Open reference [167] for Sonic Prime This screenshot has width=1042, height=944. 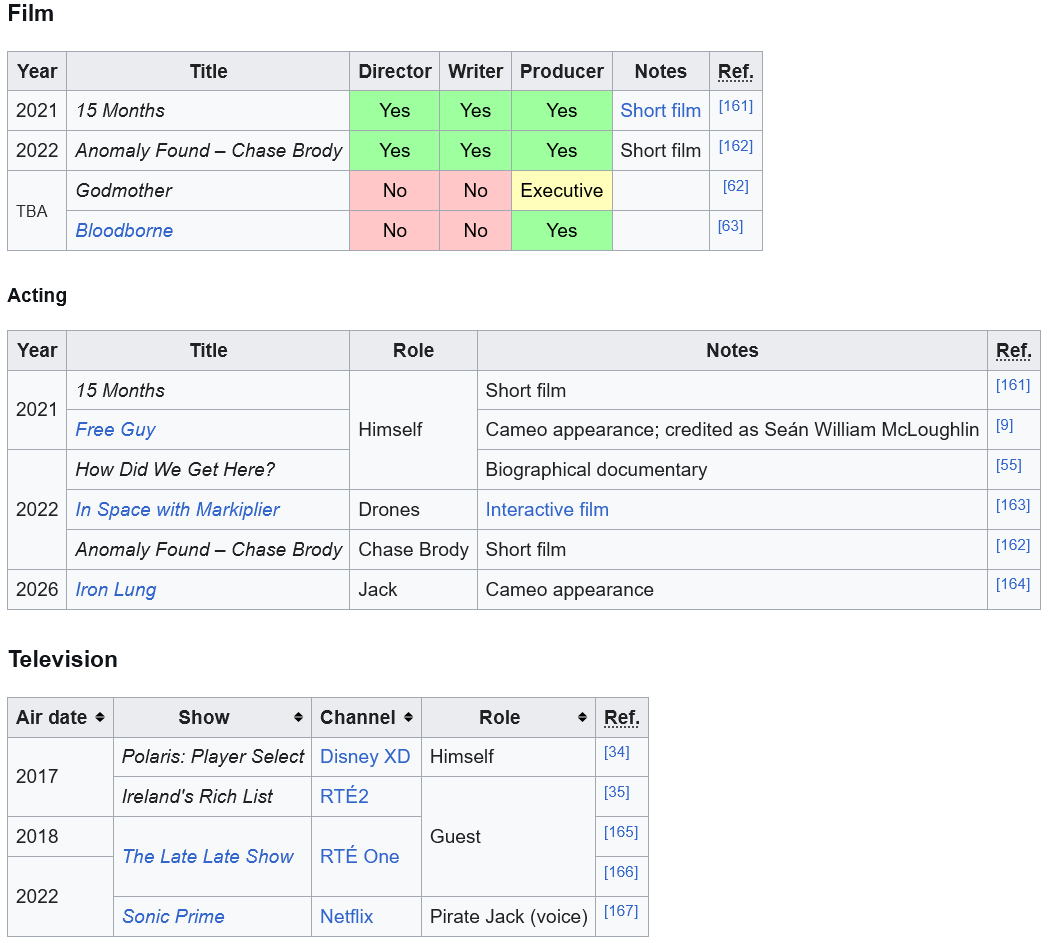tap(621, 911)
